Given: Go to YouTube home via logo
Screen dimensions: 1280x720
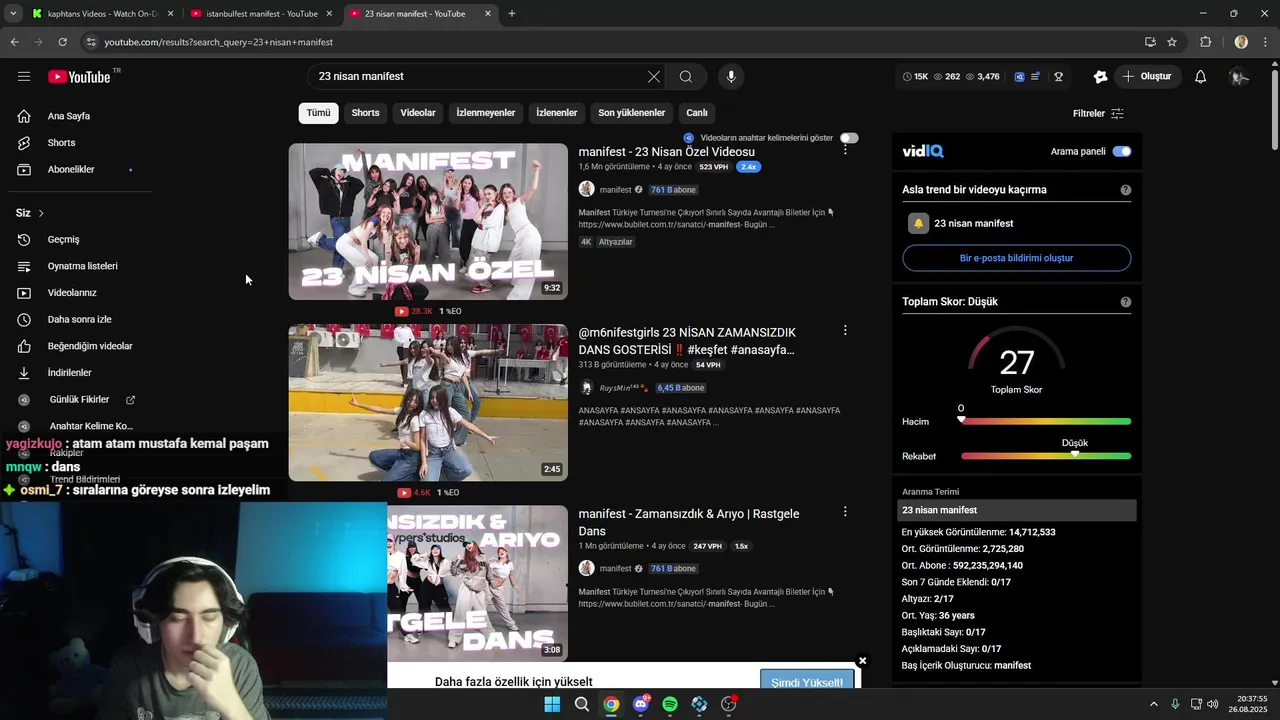Looking at the screenshot, I should 79,77.
